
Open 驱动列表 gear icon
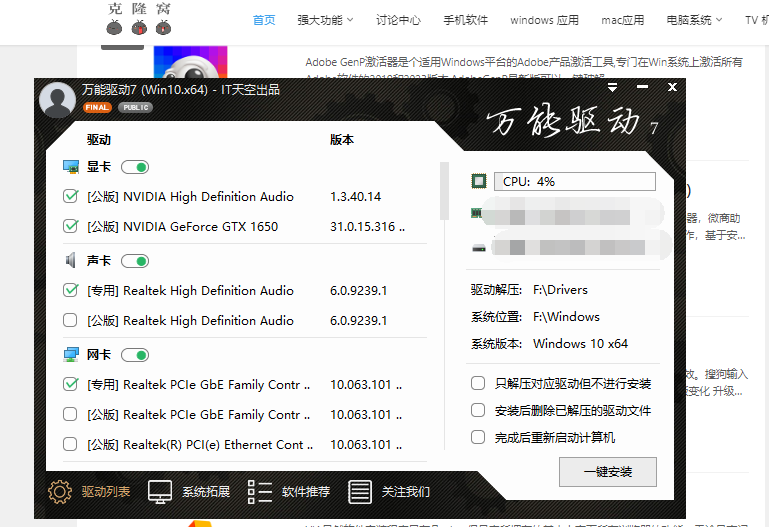60,491
